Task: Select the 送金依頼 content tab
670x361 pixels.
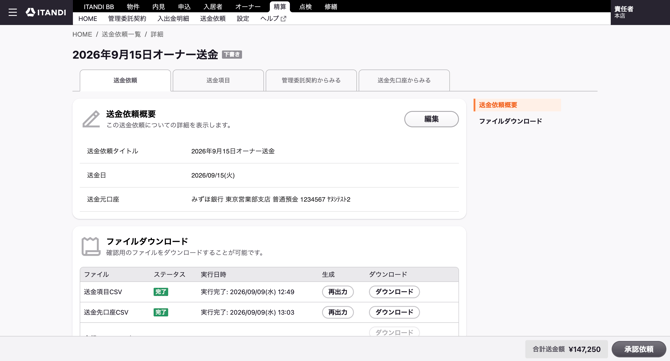Action: point(125,80)
